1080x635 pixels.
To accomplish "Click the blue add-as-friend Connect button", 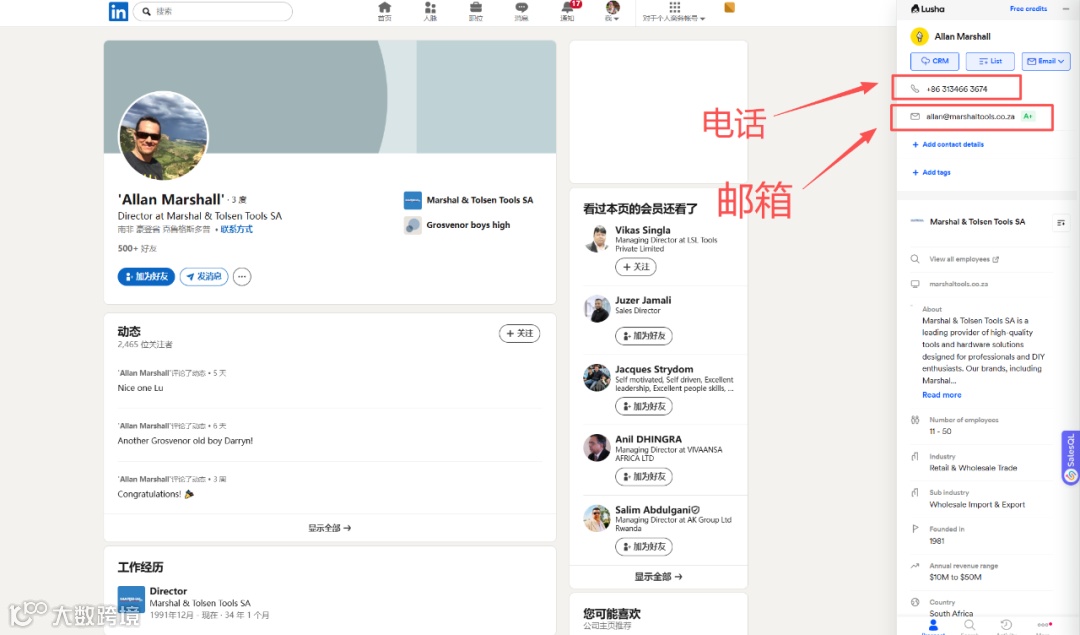I will (146, 277).
